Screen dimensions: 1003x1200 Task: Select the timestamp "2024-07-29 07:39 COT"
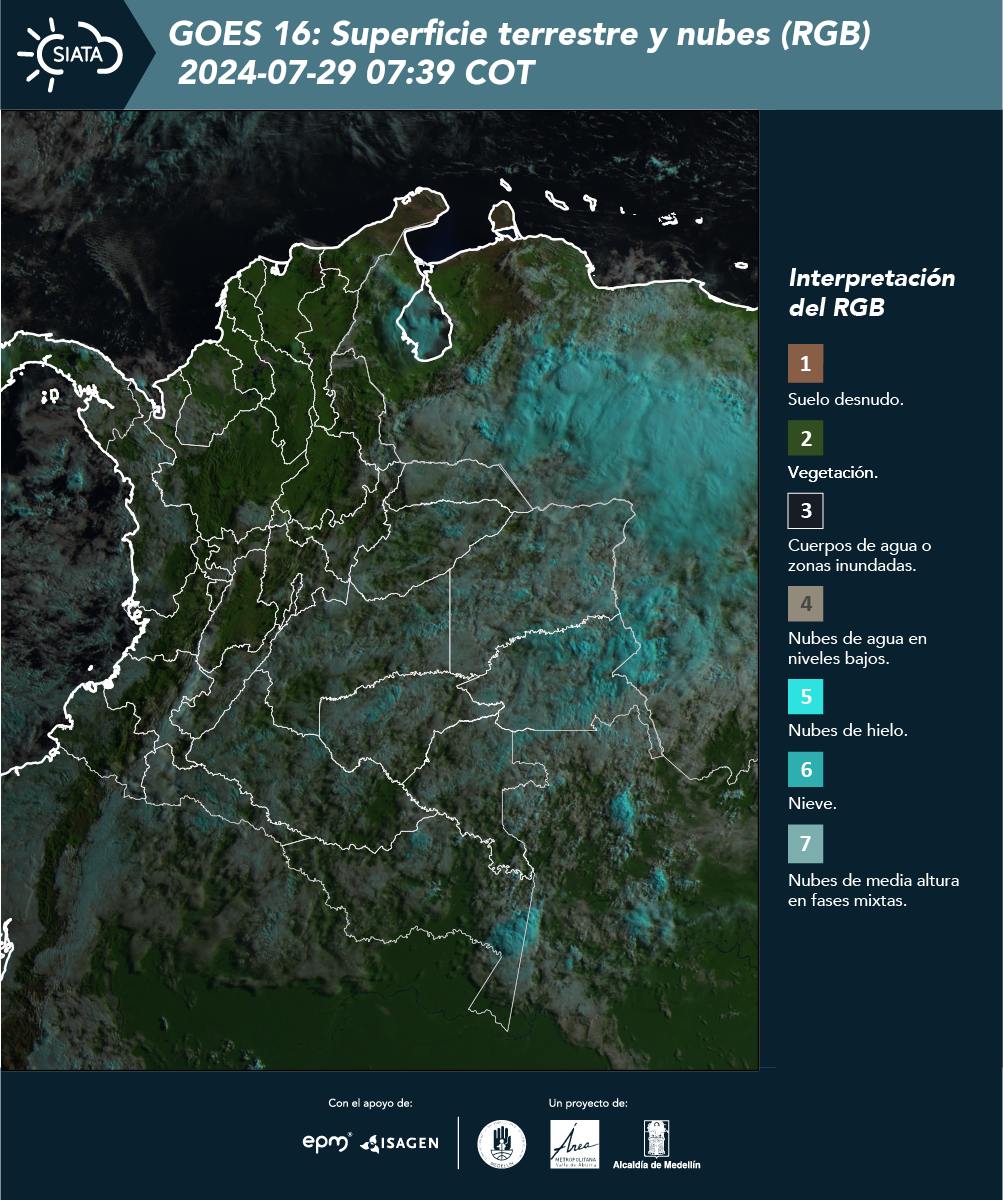click(x=356, y=73)
